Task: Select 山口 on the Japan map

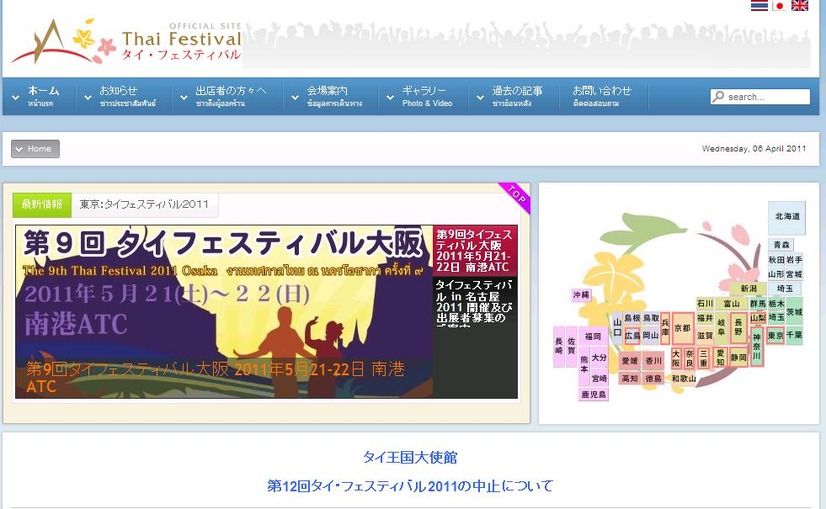Action: coord(617,328)
